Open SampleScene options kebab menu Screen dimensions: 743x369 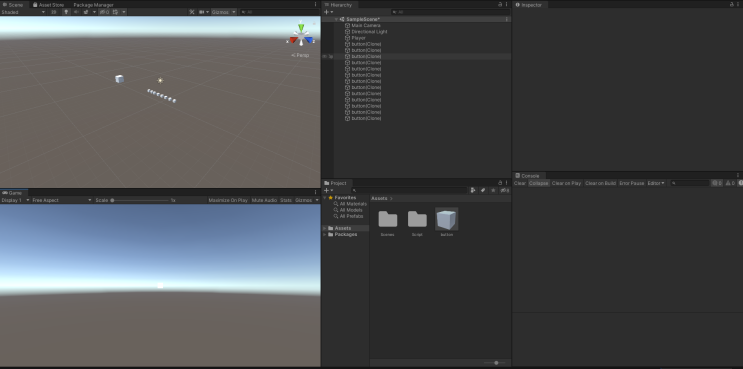point(507,19)
